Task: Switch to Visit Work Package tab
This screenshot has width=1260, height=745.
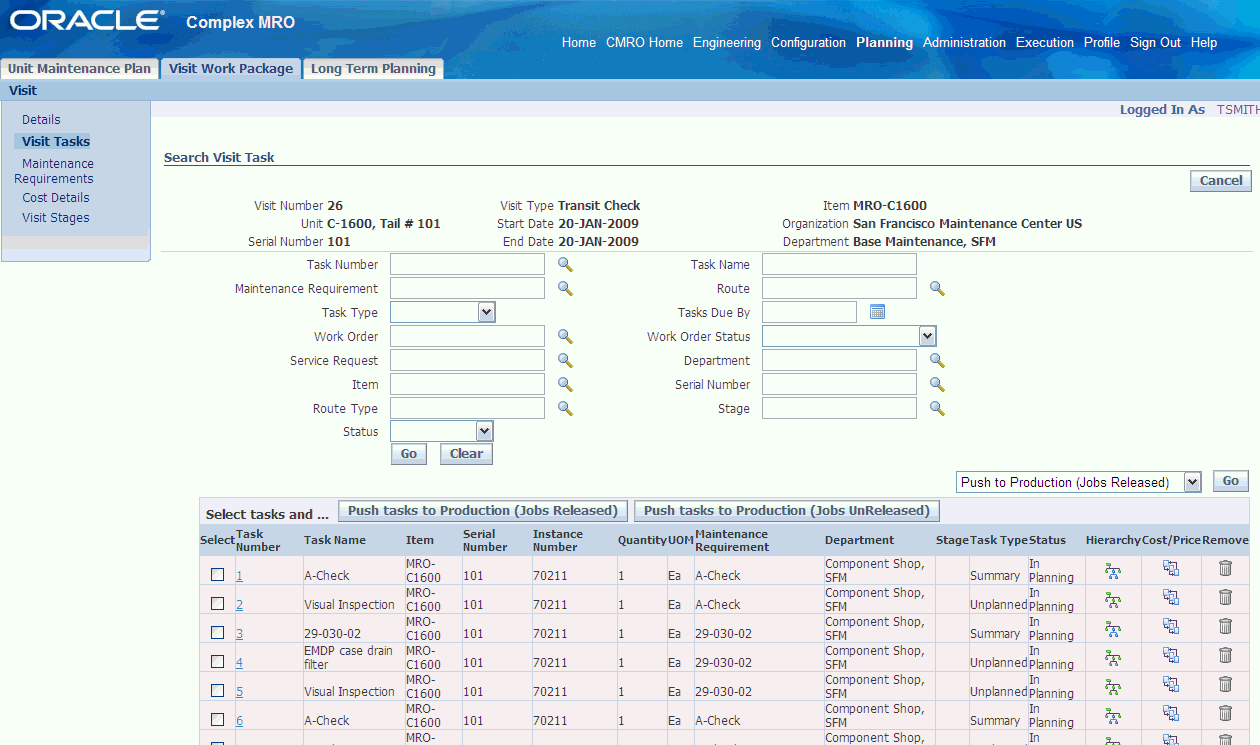Action: [x=231, y=69]
